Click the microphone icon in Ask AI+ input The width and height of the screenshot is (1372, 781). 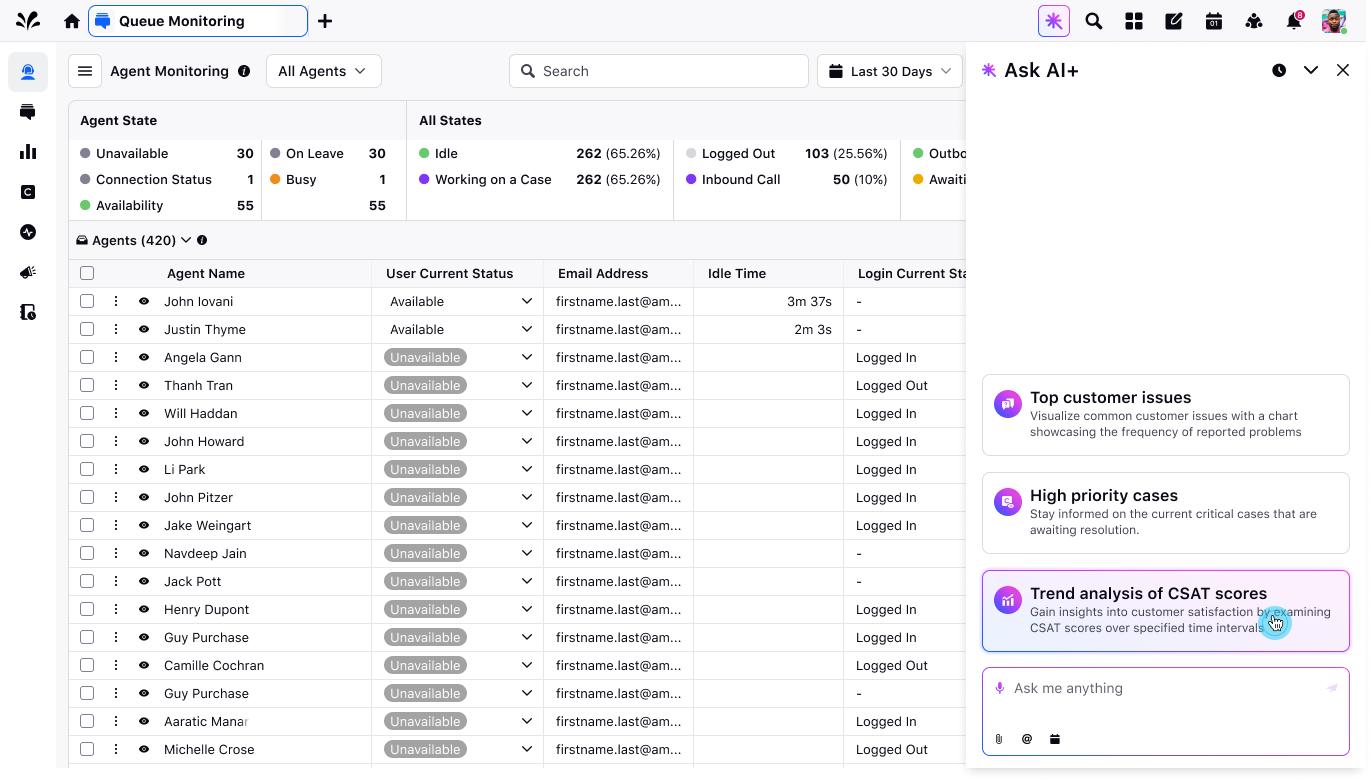[999, 688]
